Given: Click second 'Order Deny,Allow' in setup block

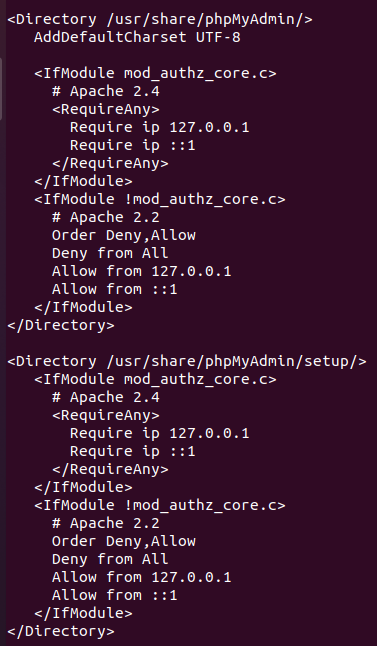Looking at the screenshot, I should click(124, 541).
